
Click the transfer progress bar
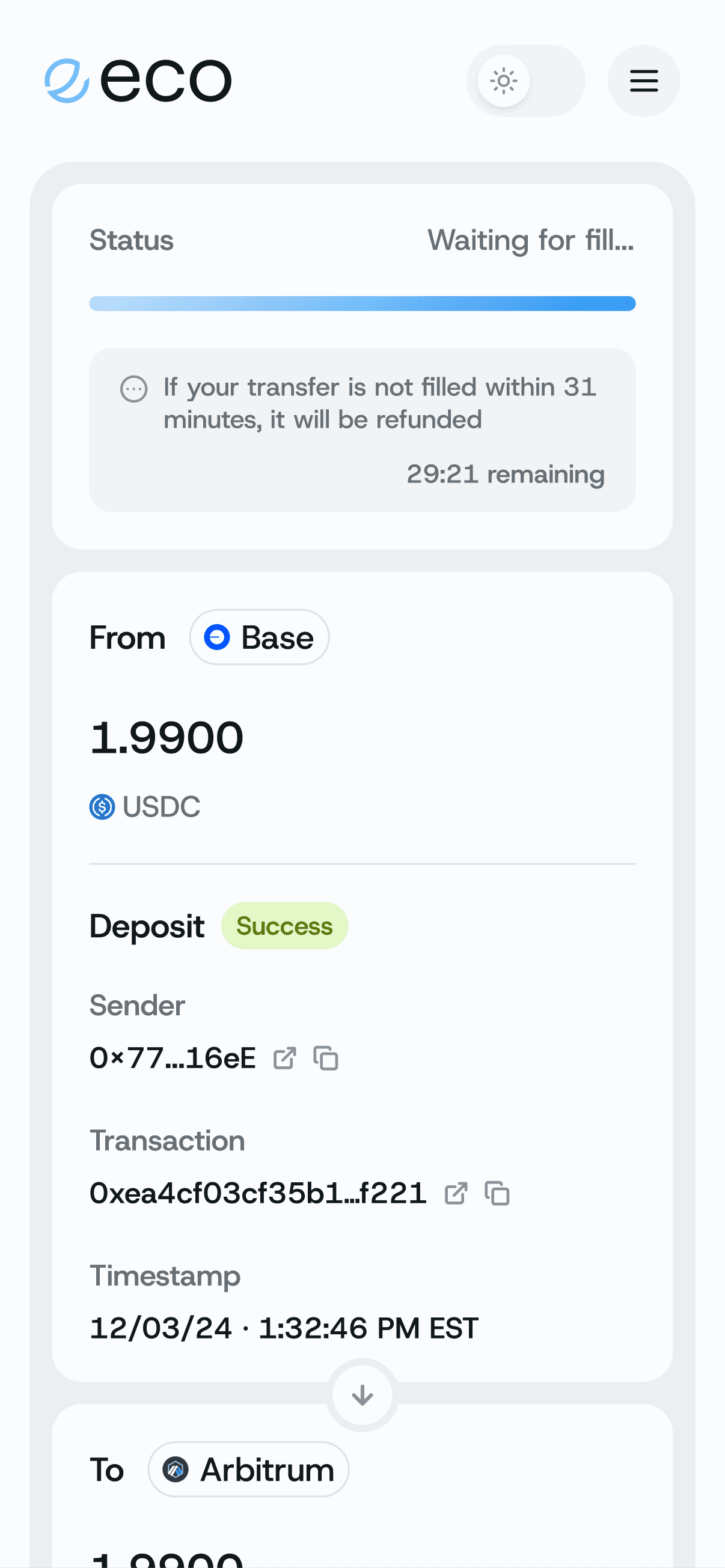point(362,304)
